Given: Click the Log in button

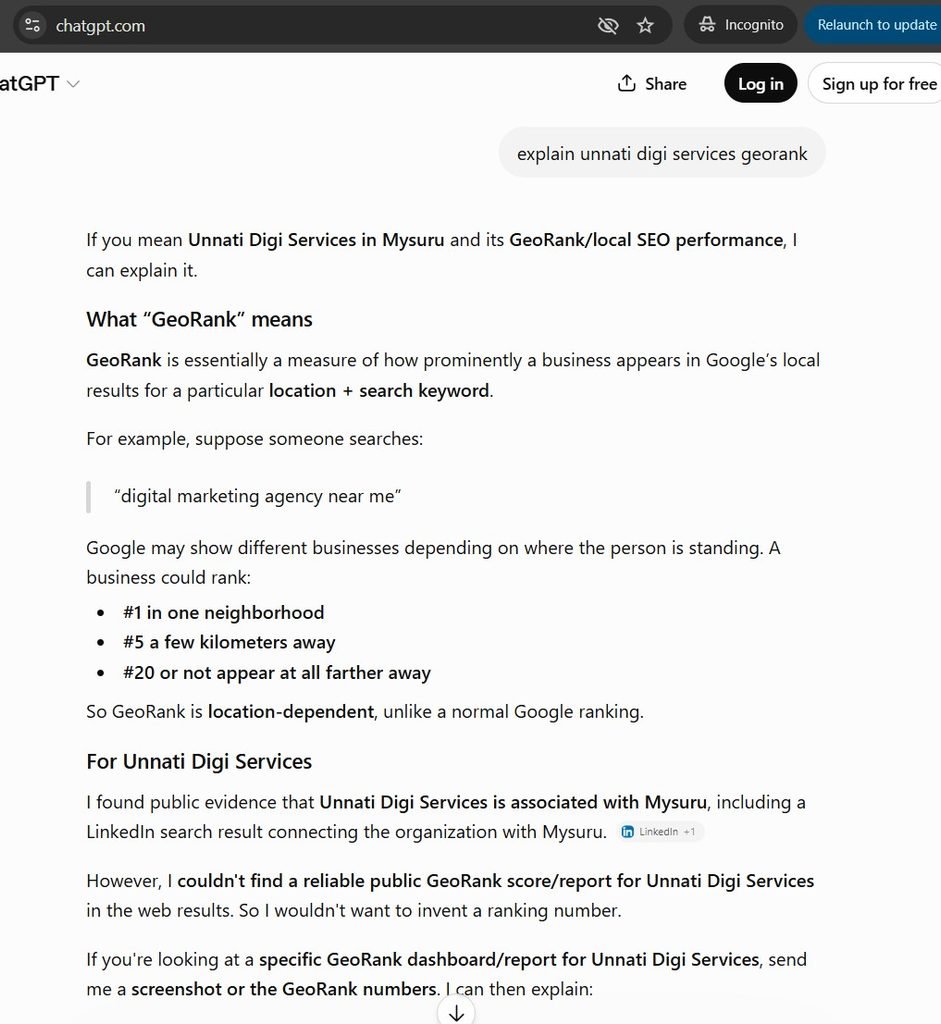Looking at the screenshot, I should pos(760,84).
